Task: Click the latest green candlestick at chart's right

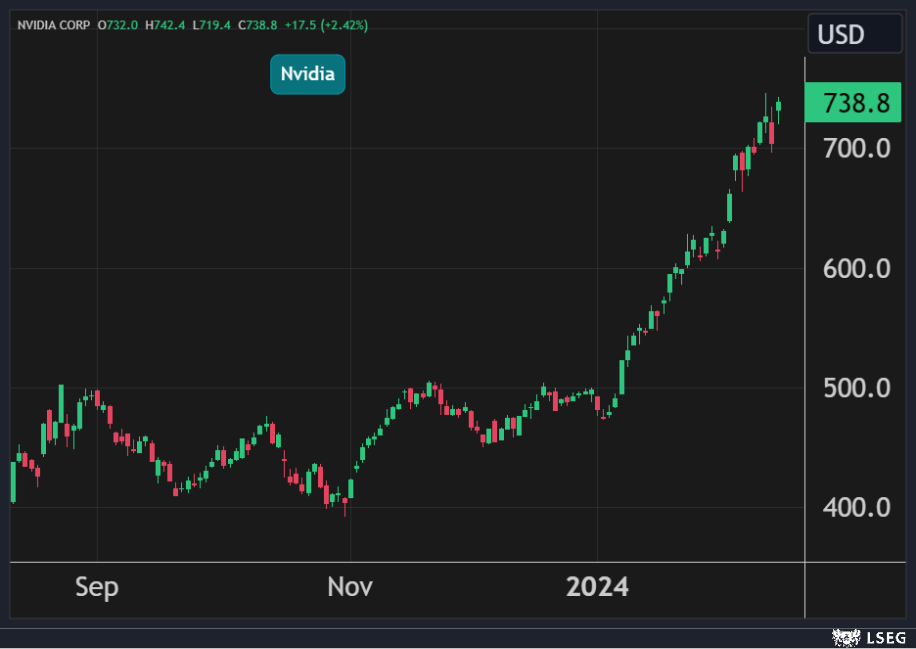Action: tap(778, 106)
